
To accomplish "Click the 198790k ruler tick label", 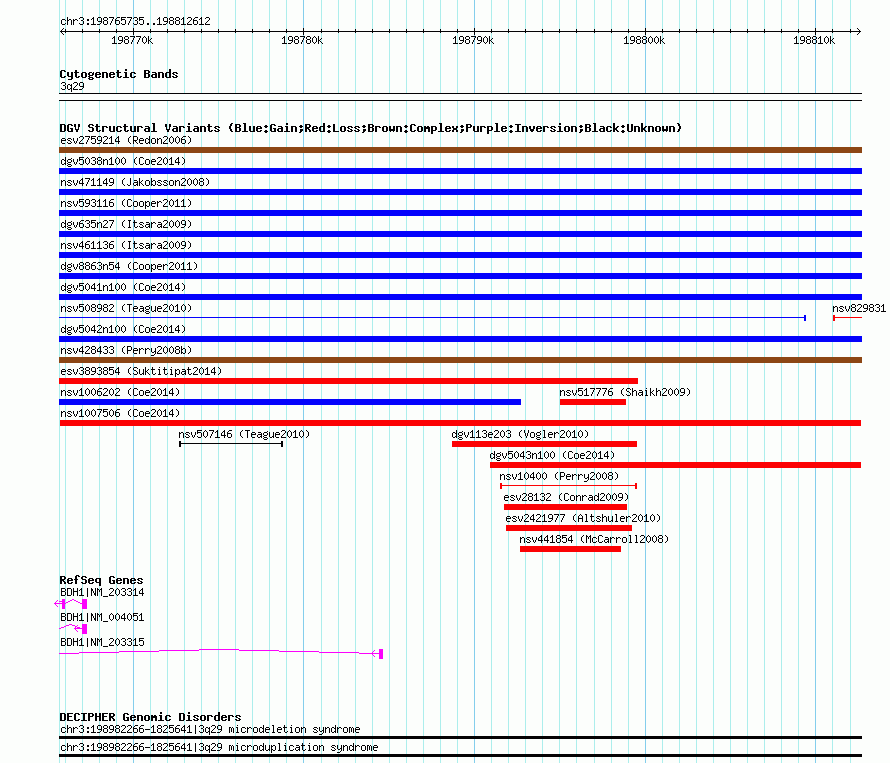I will click(x=473, y=40).
